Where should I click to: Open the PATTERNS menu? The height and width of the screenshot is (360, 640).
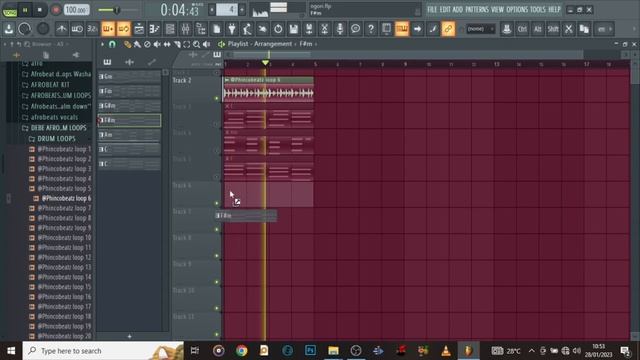(477, 9)
